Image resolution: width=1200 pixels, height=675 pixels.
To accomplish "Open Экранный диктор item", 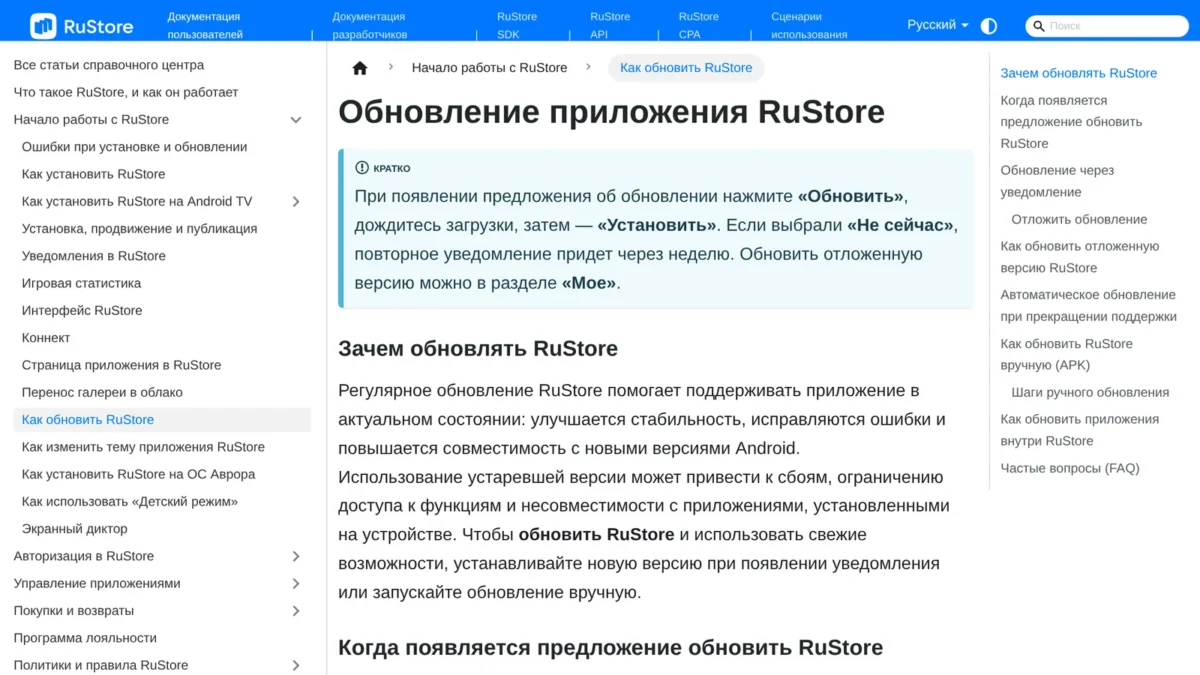I will click(x=75, y=529).
